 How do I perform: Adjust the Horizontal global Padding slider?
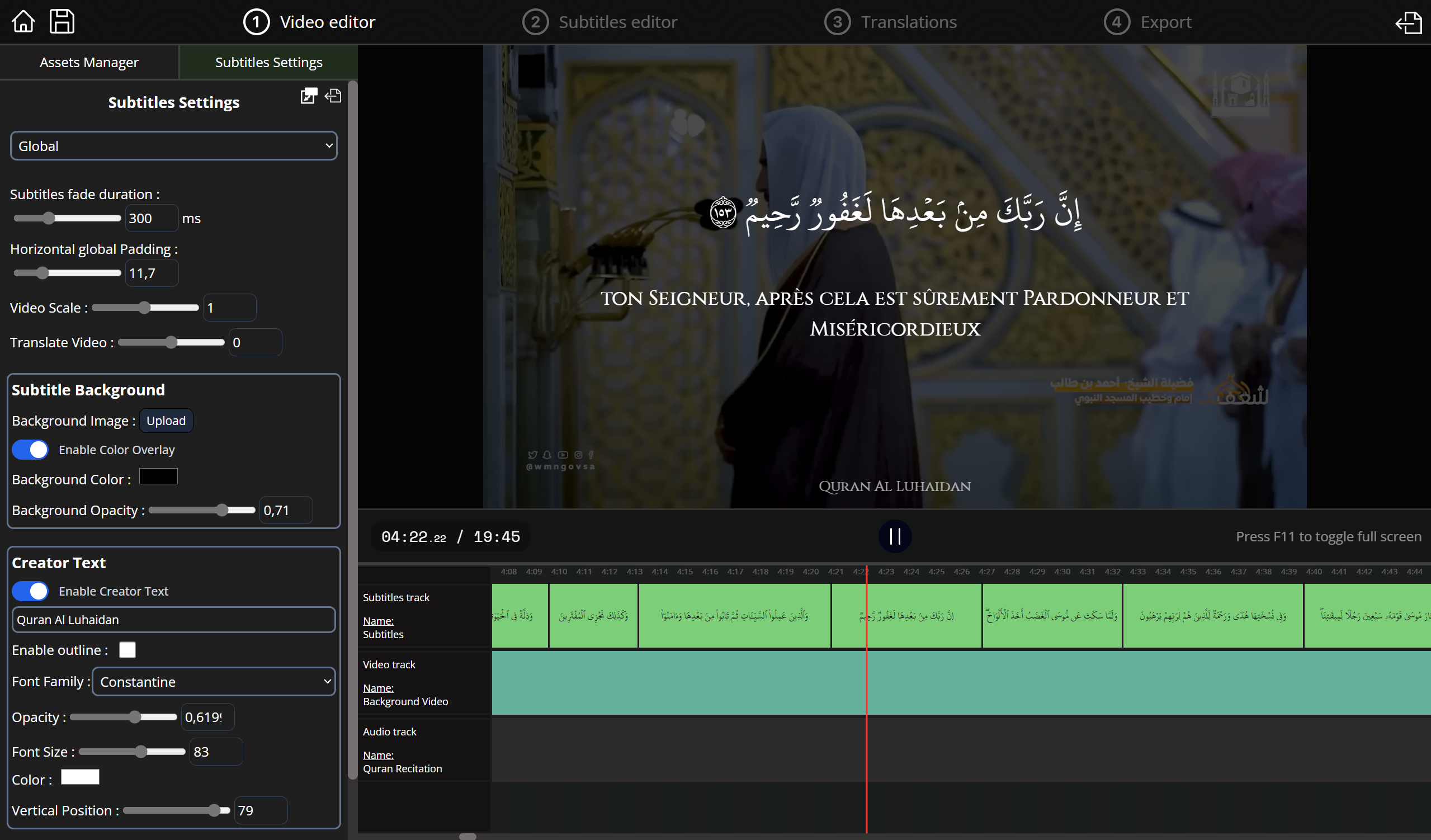[67, 273]
